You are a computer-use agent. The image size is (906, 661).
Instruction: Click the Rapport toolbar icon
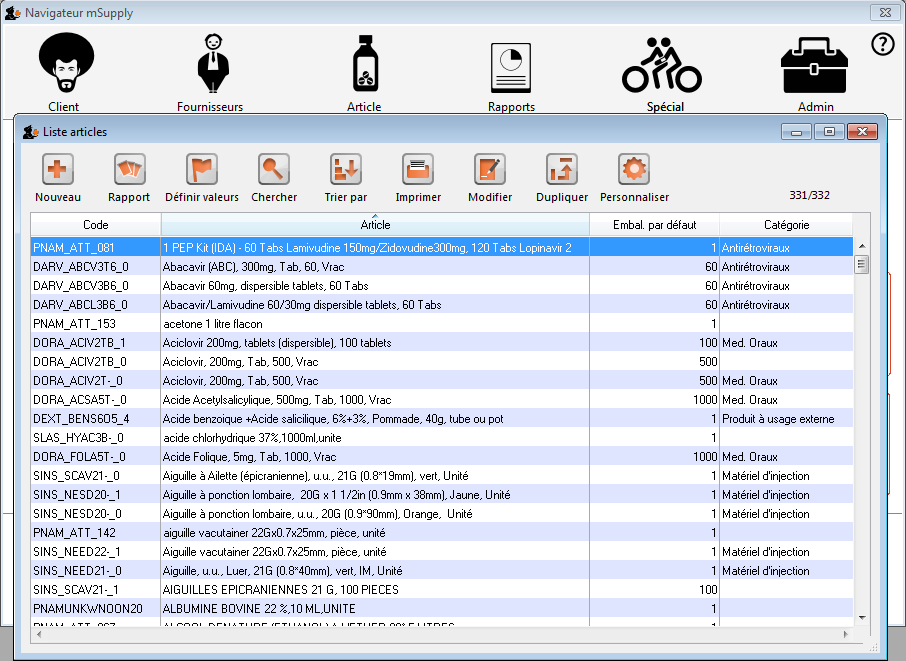pyautogui.click(x=129, y=169)
